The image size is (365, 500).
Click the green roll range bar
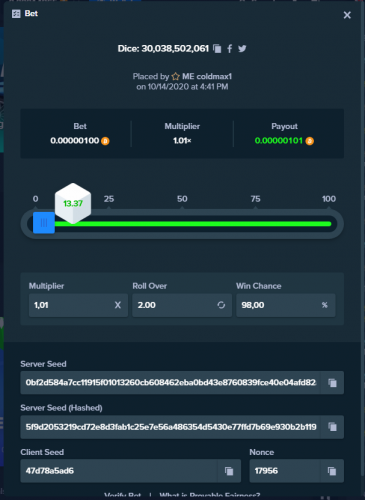193,224
